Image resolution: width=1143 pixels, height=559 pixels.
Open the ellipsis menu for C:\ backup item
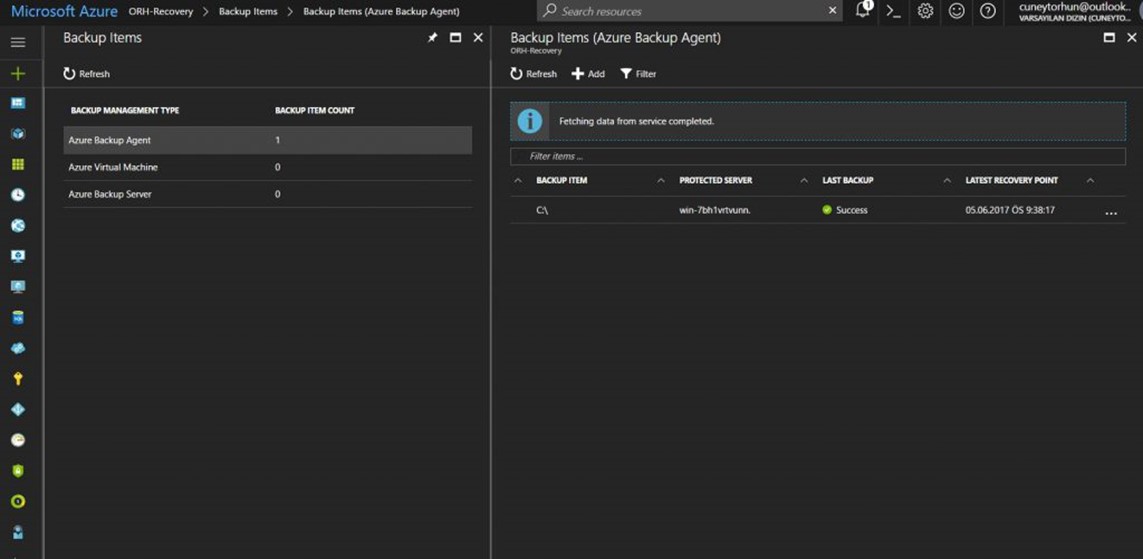pyautogui.click(x=1111, y=212)
